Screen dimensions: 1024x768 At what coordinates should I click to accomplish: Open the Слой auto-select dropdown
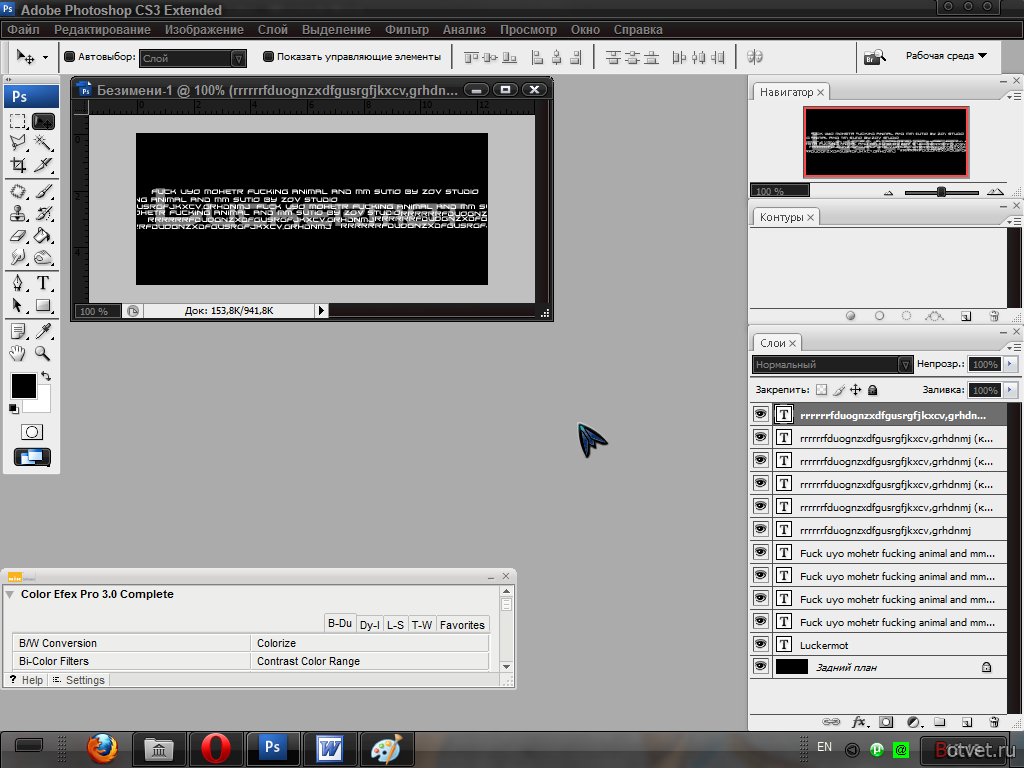[x=193, y=58]
